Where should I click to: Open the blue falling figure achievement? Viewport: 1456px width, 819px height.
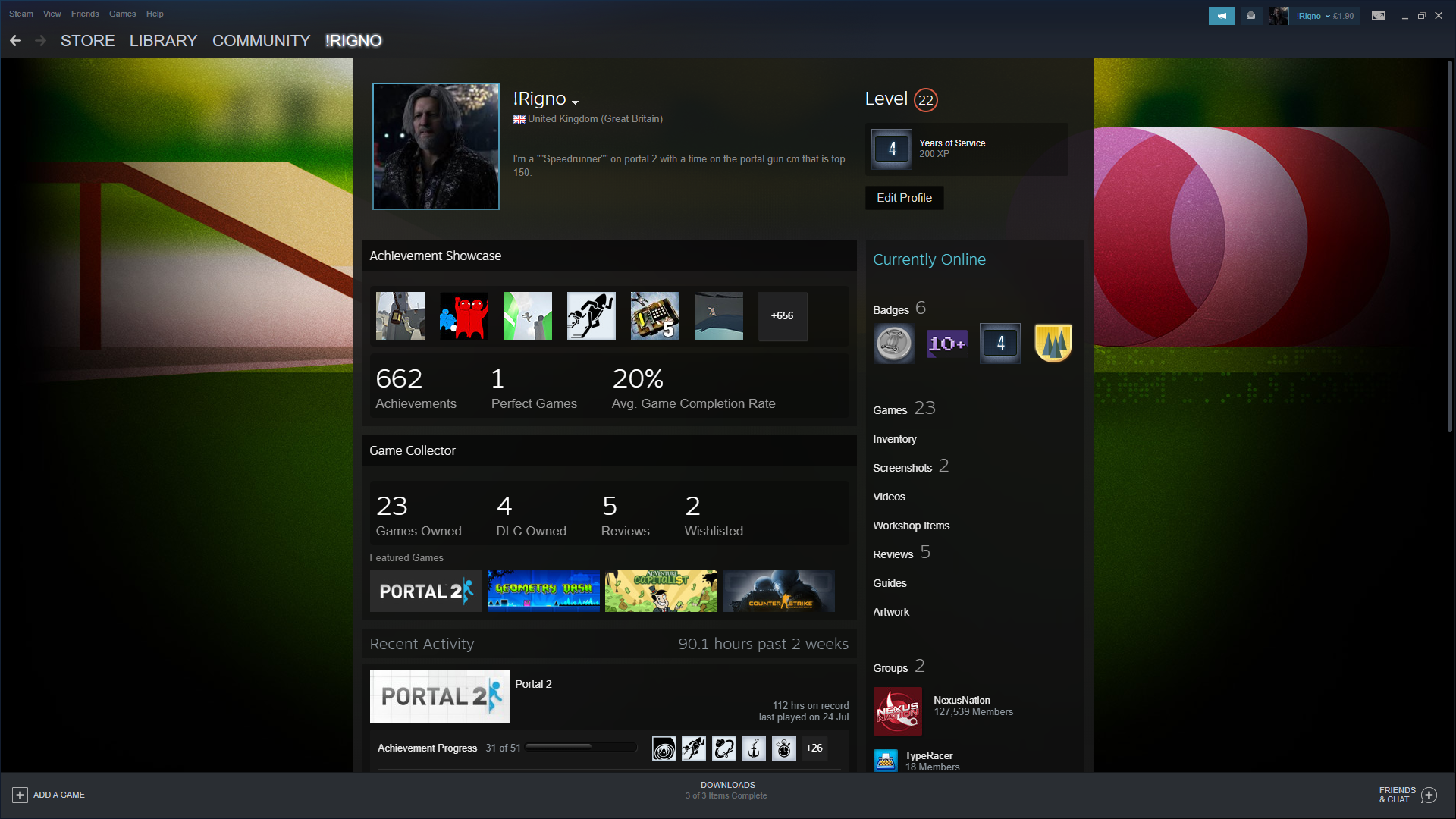(x=719, y=316)
